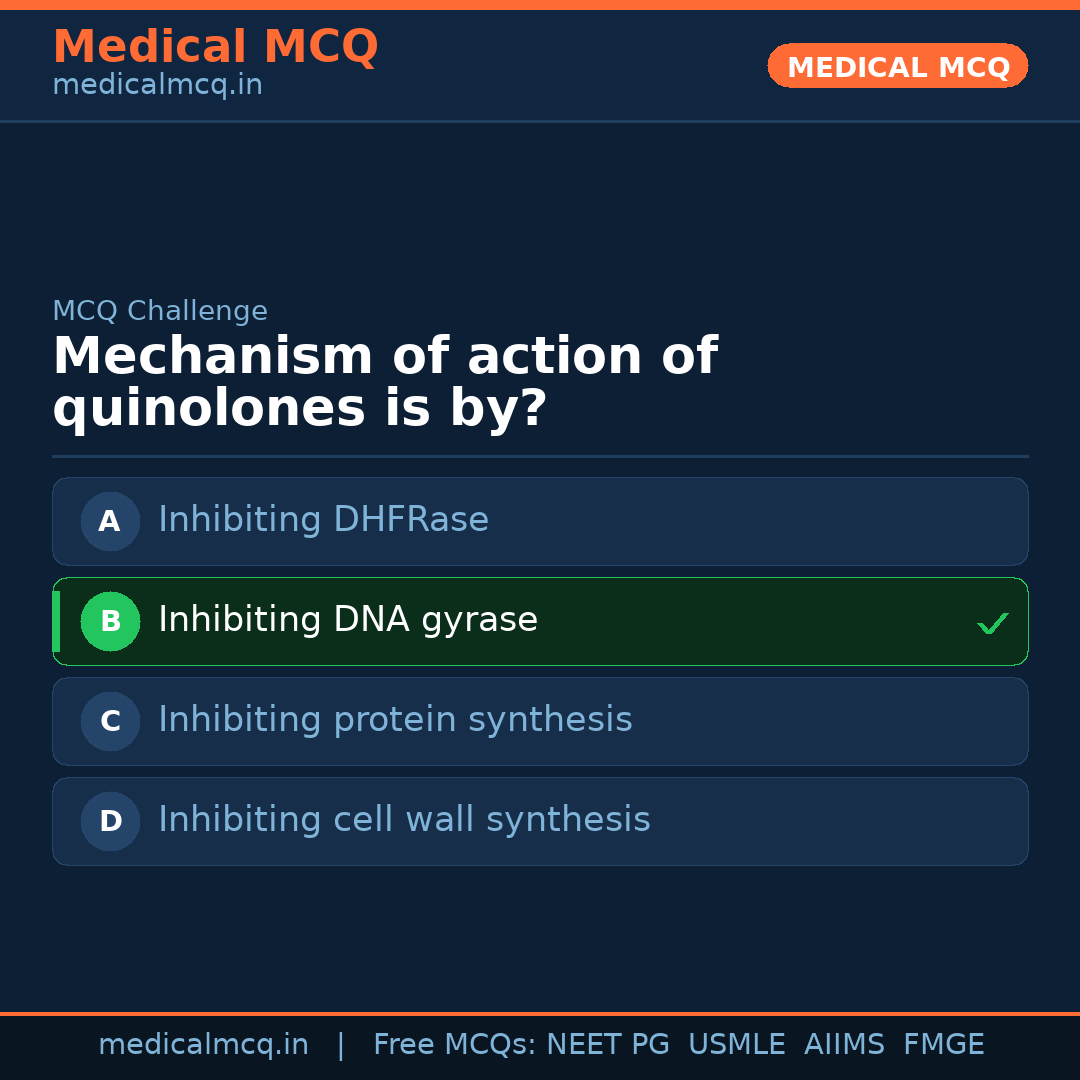The image size is (1080, 1080).
Task: Choose the 'Inhibiting DNA gyrase' answer text
Action: click(348, 620)
